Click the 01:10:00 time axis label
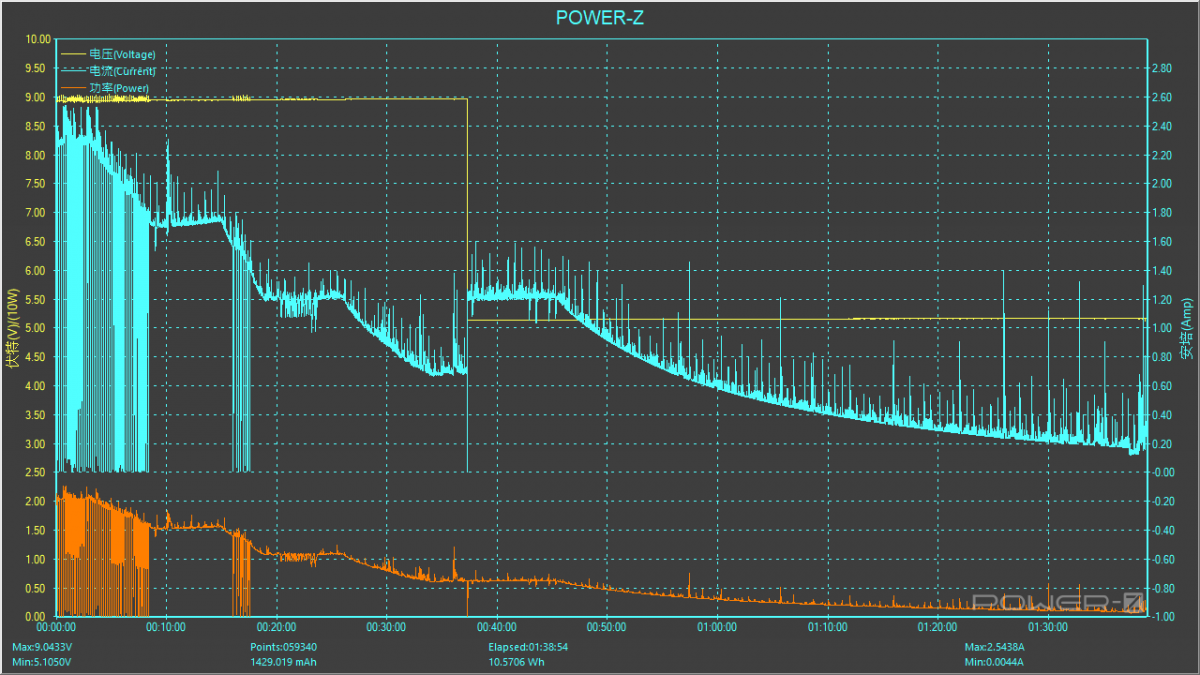The image size is (1200, 675). point(827,627)
